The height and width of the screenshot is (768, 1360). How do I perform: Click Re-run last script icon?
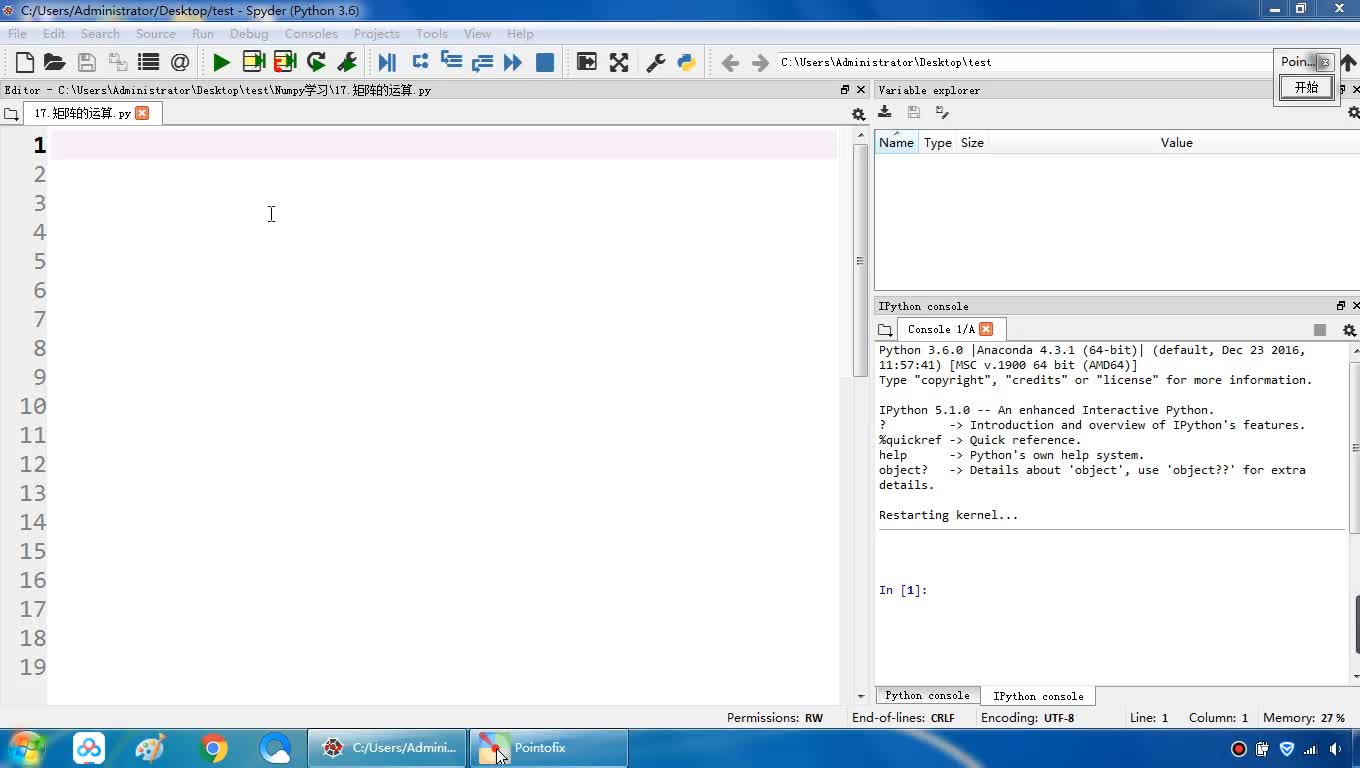point(316,62)
